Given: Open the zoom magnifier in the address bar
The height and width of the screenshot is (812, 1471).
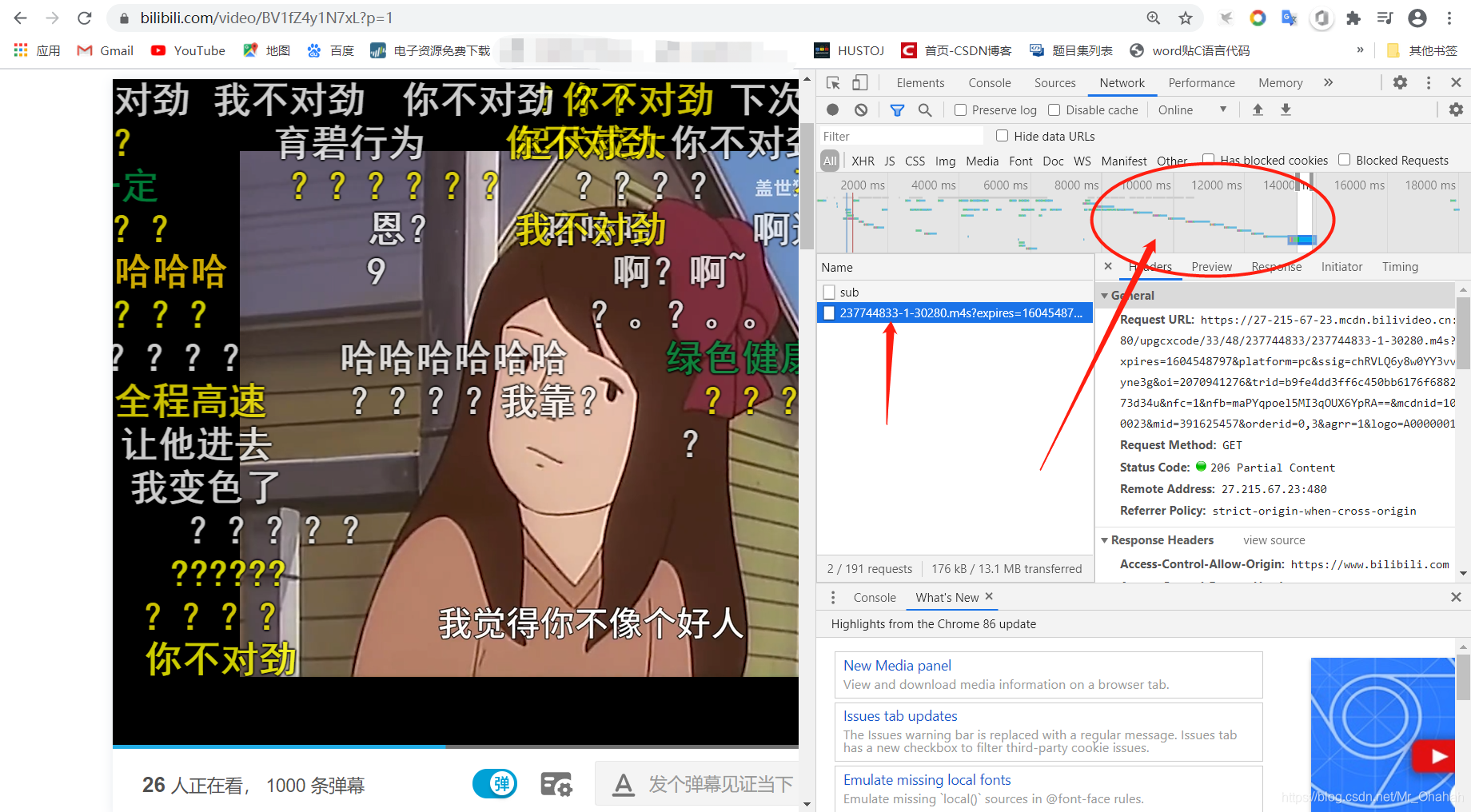Looking at the screenshot, I should pos(1154,18).
